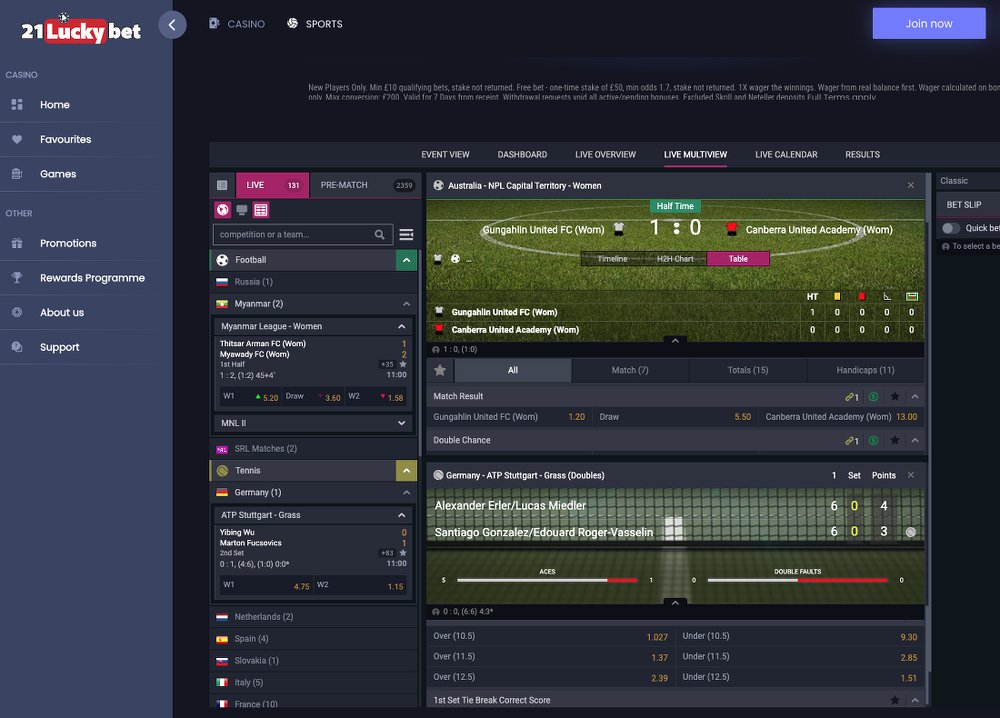Click Match Result cash-out green icon

click(x=874, y=397)
